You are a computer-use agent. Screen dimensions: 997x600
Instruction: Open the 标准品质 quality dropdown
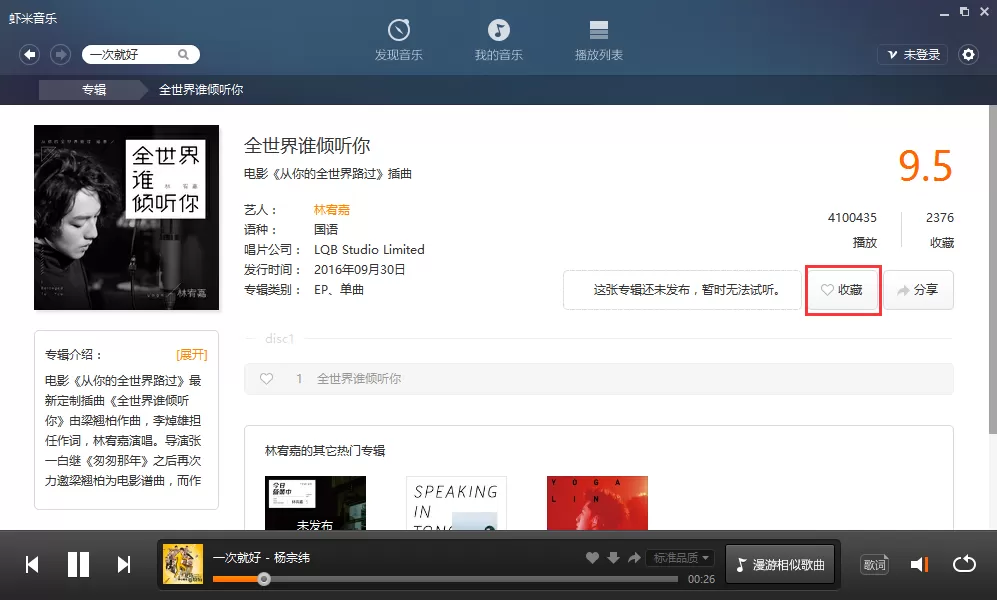point(680,557)
